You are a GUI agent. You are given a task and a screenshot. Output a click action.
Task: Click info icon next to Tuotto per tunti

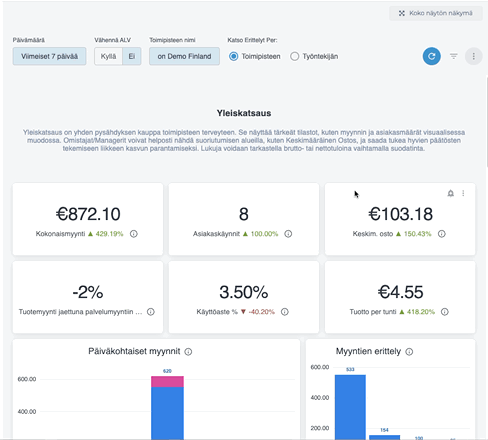[445, 312]
